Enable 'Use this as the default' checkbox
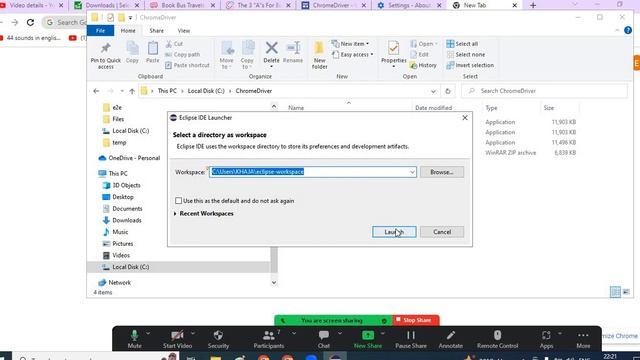This screenshot has height=360, width=640. [x=178, y=201]
